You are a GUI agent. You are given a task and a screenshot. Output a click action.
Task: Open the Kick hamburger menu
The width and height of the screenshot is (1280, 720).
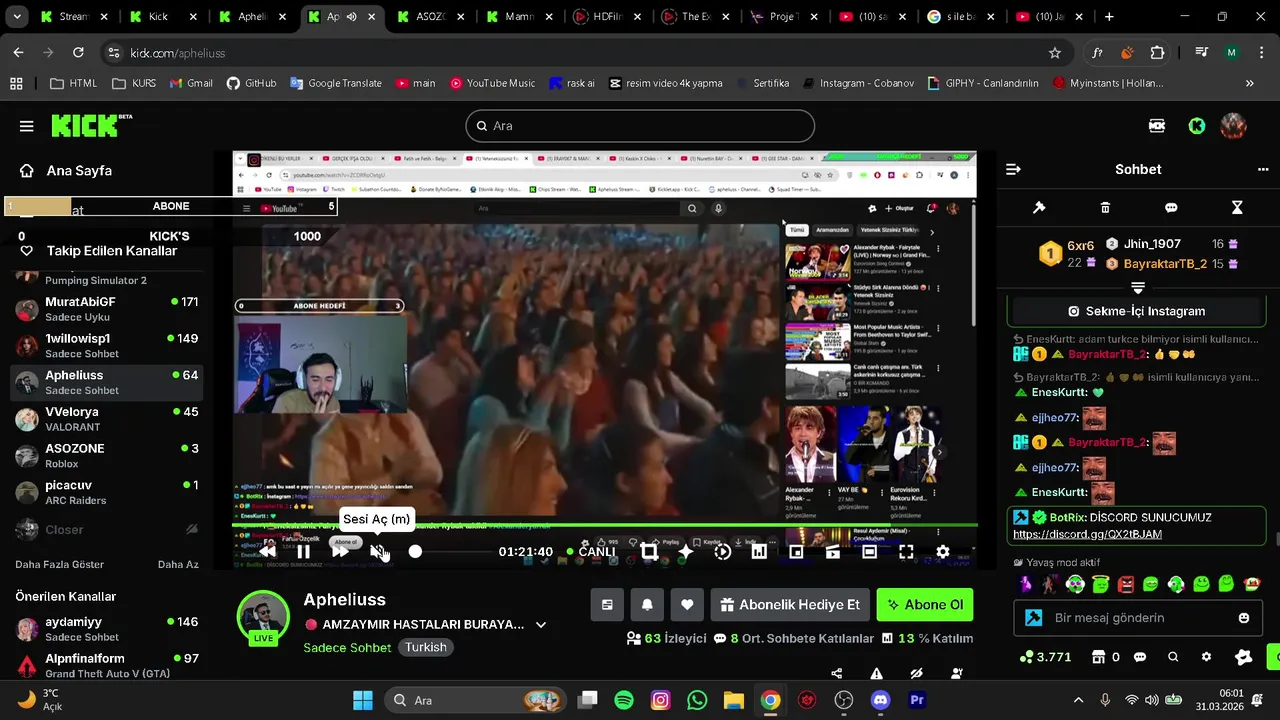point(27,126)
